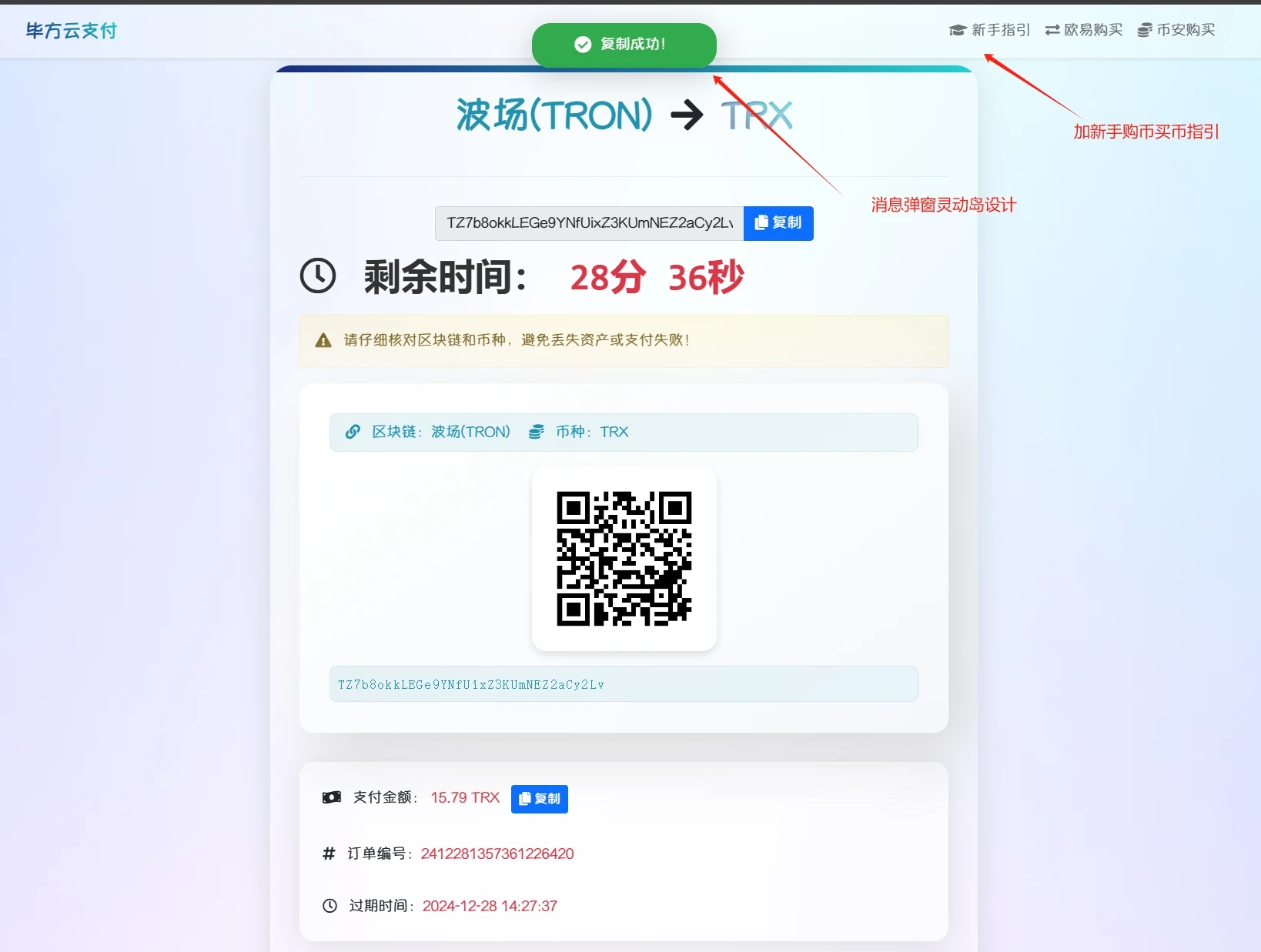Click the copy icon inside the blue 复制 button
1261x952 pixels.
(x=761, y=222)
